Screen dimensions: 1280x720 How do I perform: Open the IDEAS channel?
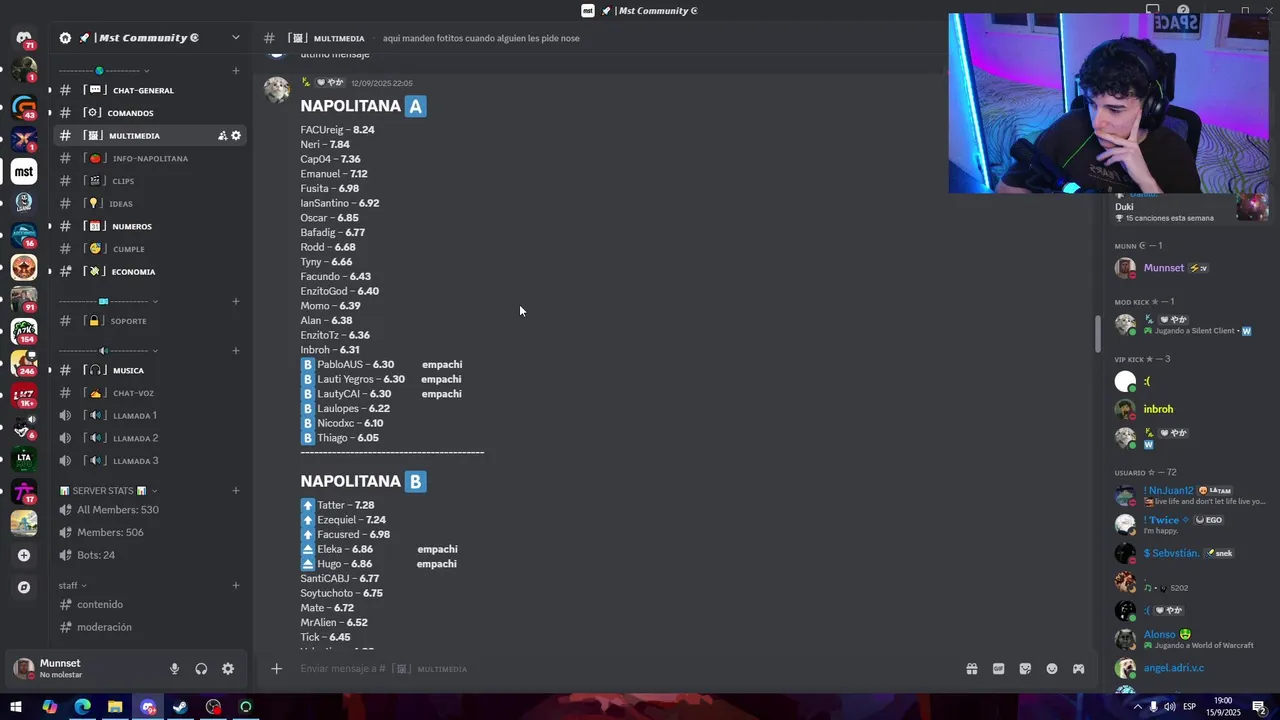(x=150, y=204)
